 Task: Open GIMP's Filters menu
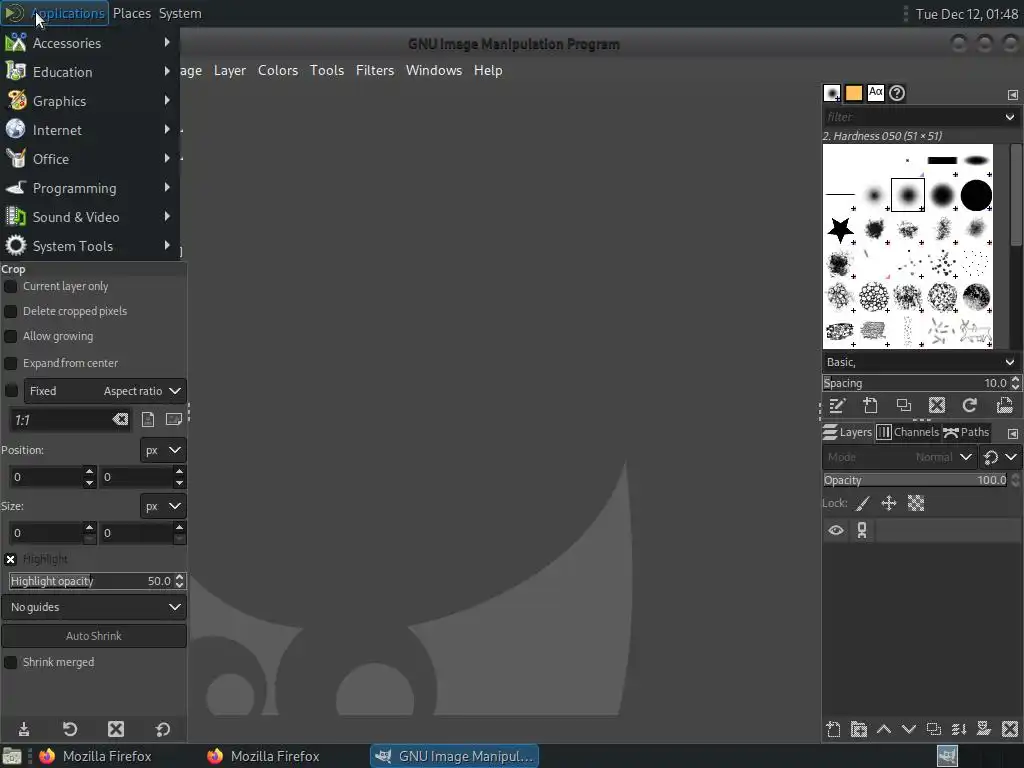pos(375,71)
